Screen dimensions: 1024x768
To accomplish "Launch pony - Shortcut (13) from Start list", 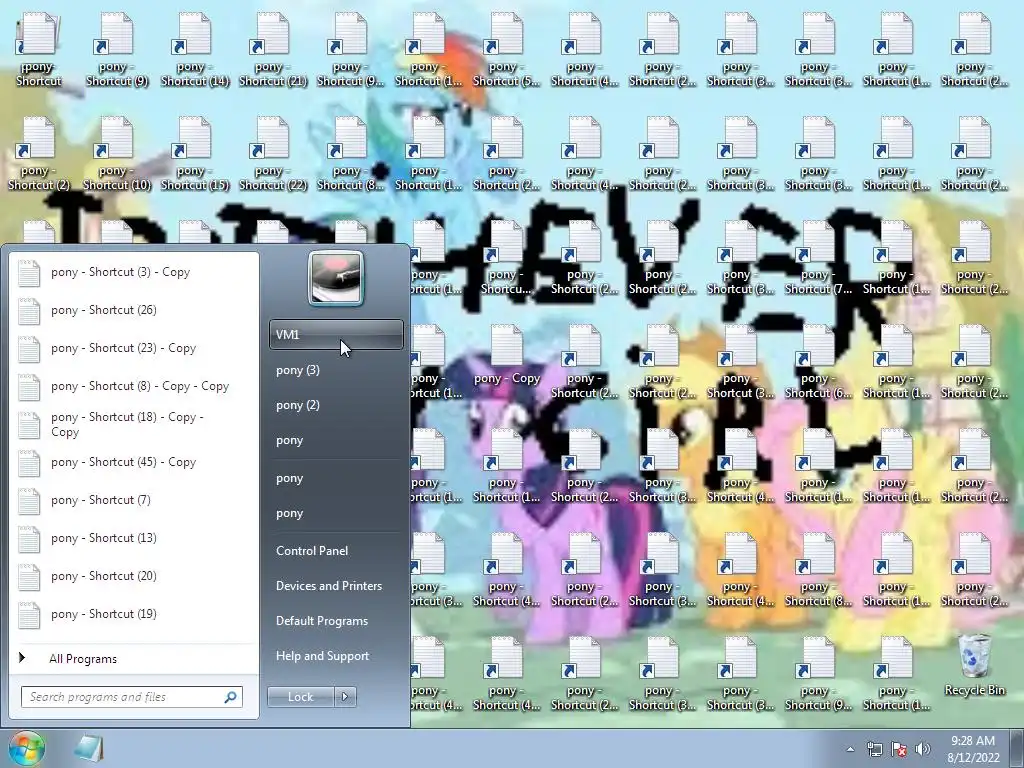I will pyautogui.click(x=134, y=538).
